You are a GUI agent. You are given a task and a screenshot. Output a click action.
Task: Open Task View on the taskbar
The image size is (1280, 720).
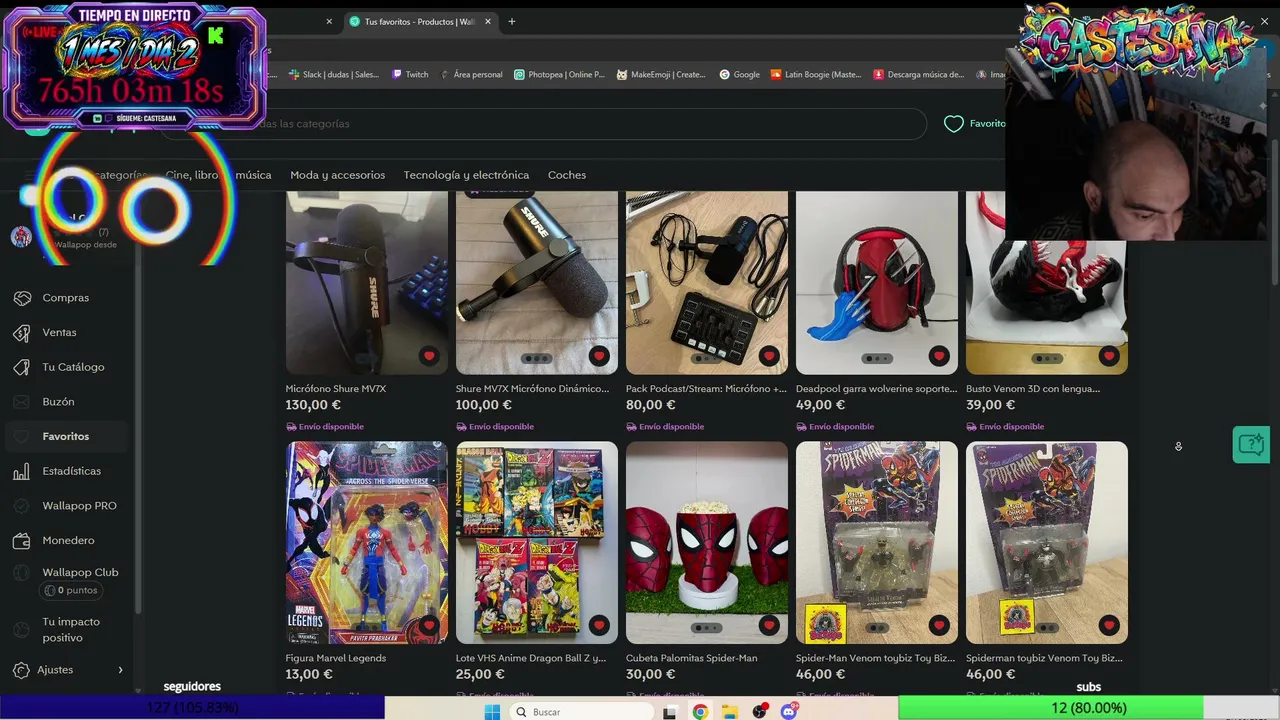[670, 712]
